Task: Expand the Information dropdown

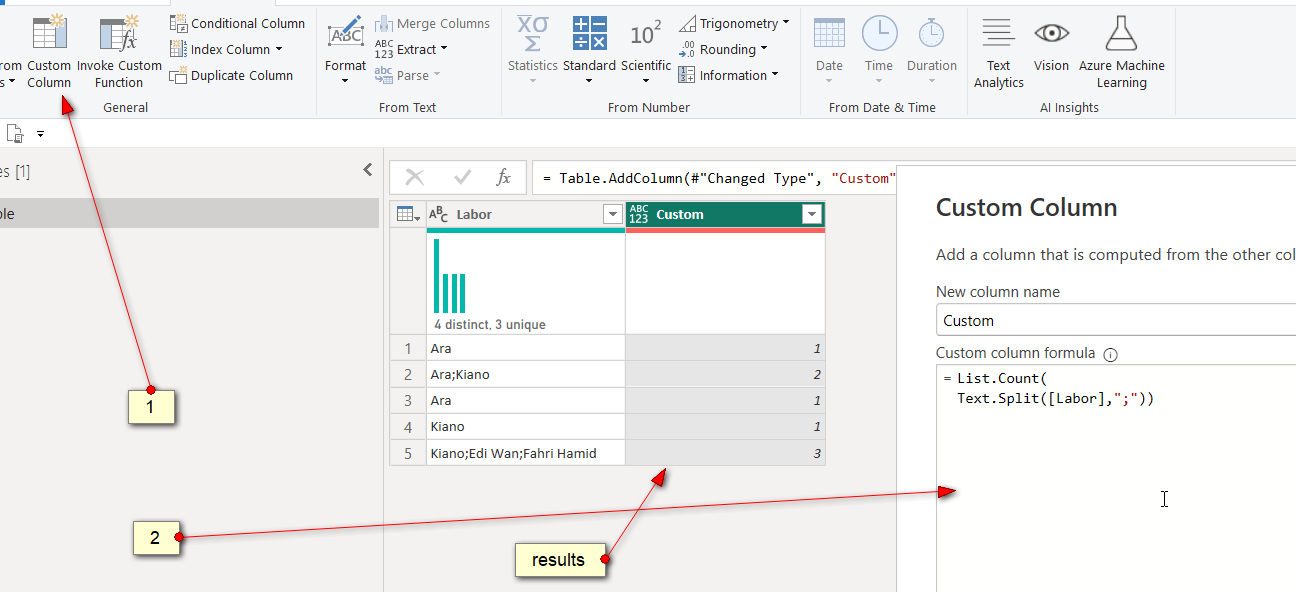Action: 728,75
